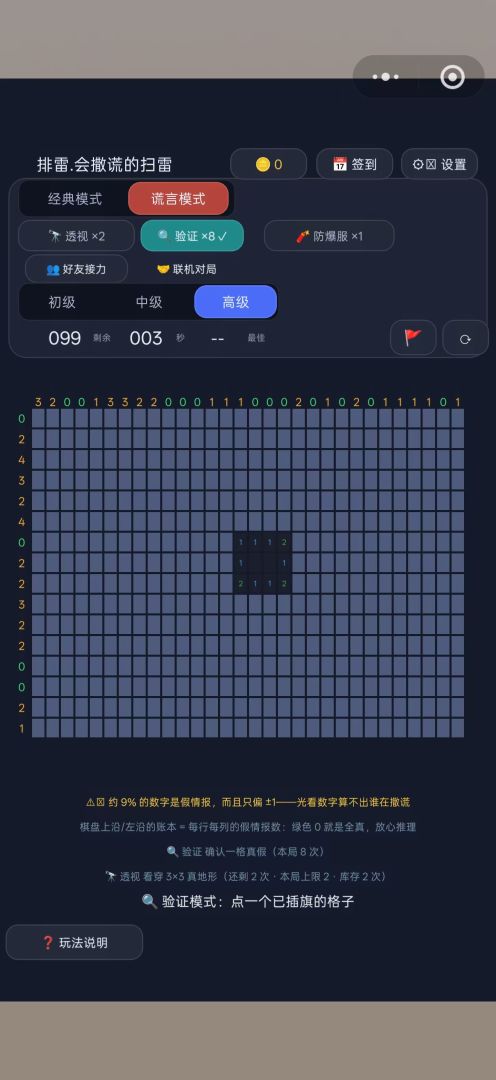This screenshot has width=496, height=1080.
Task: Click the yellow warning about 9% false numbers
Action: click(248, 802)
